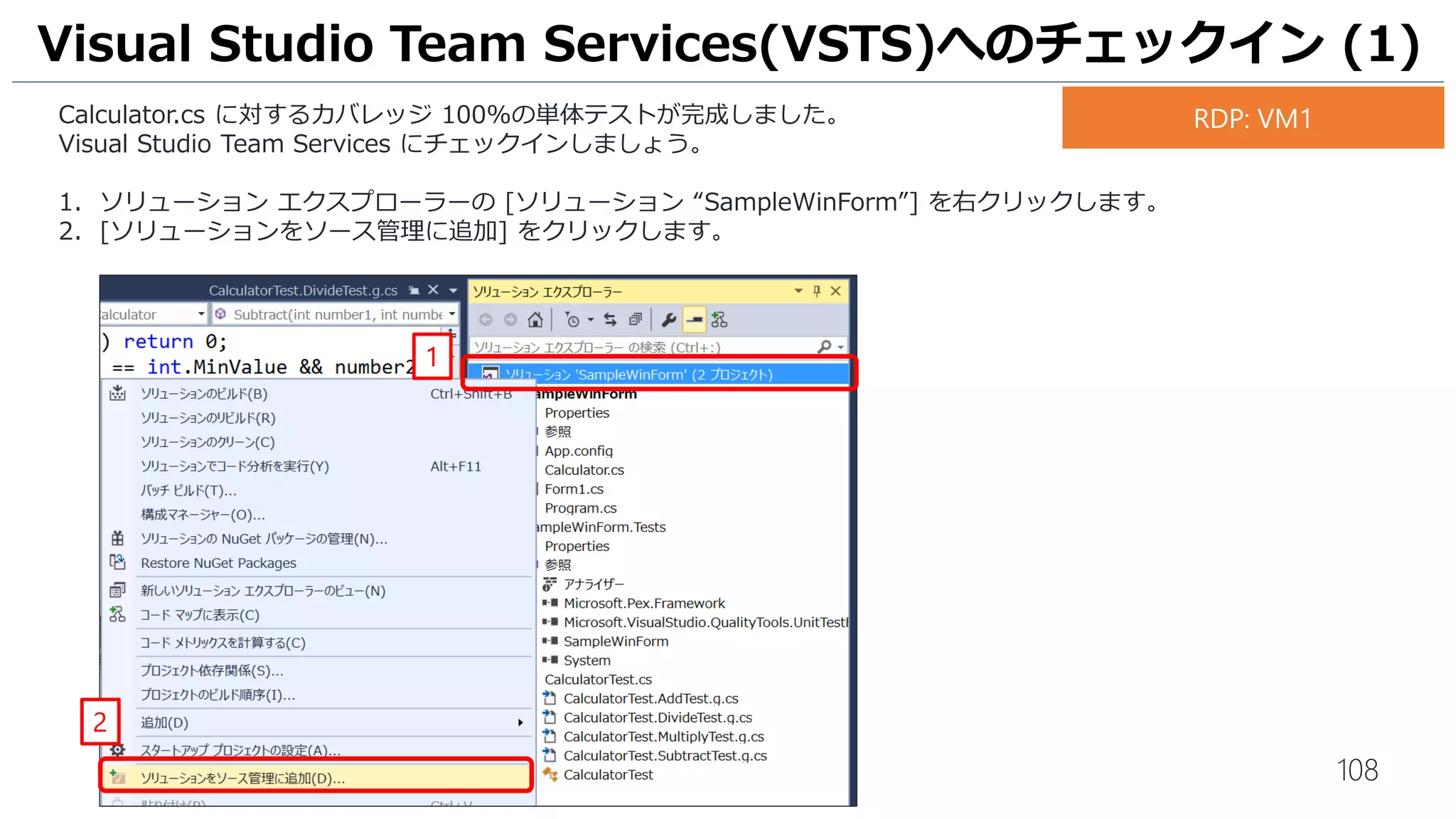1456x819 pixels.
Task: Open the pending changes filter clock icon
Action: tap(572, 320)
